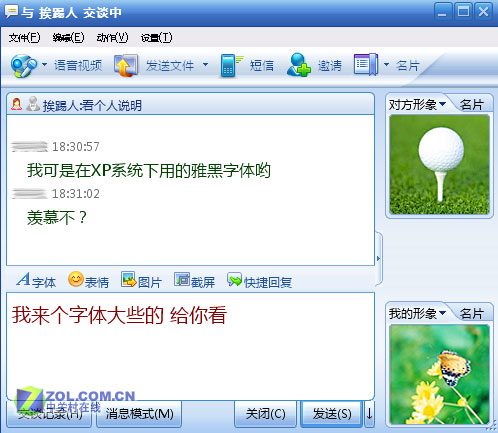Open the 编辑(E) menu
The width and height of the screenshot is (498, 433).
(x=68, y=38)
